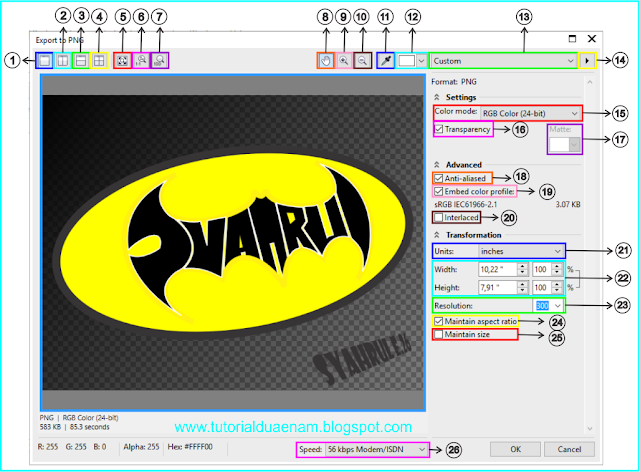Adjust the Height percent stepper
640x472 pixels.
(558, 287)
